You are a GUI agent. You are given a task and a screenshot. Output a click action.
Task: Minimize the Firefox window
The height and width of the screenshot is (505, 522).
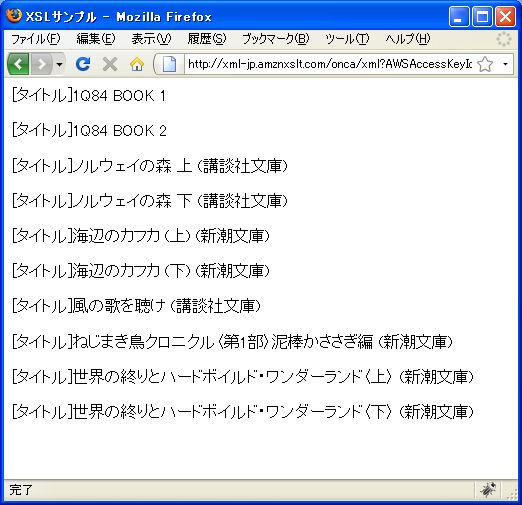[459, 16]
